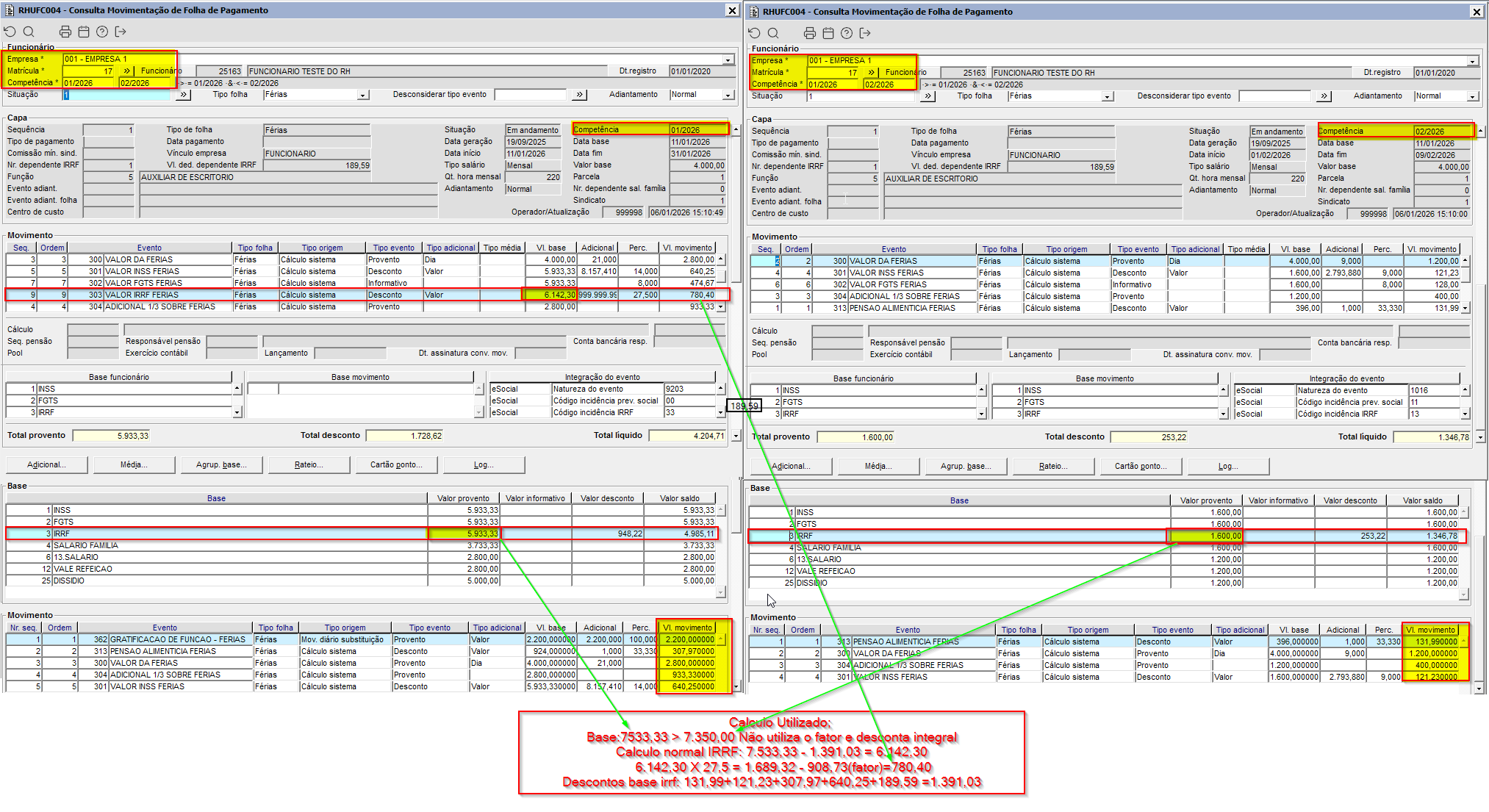Click the refresh icon in left window toolbar

click(x=10, y=32)
